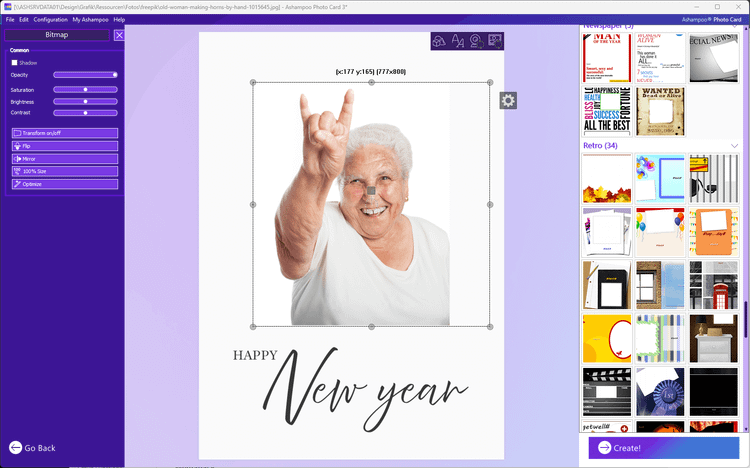Open the gear settings beside the photo

coord(508,100)
